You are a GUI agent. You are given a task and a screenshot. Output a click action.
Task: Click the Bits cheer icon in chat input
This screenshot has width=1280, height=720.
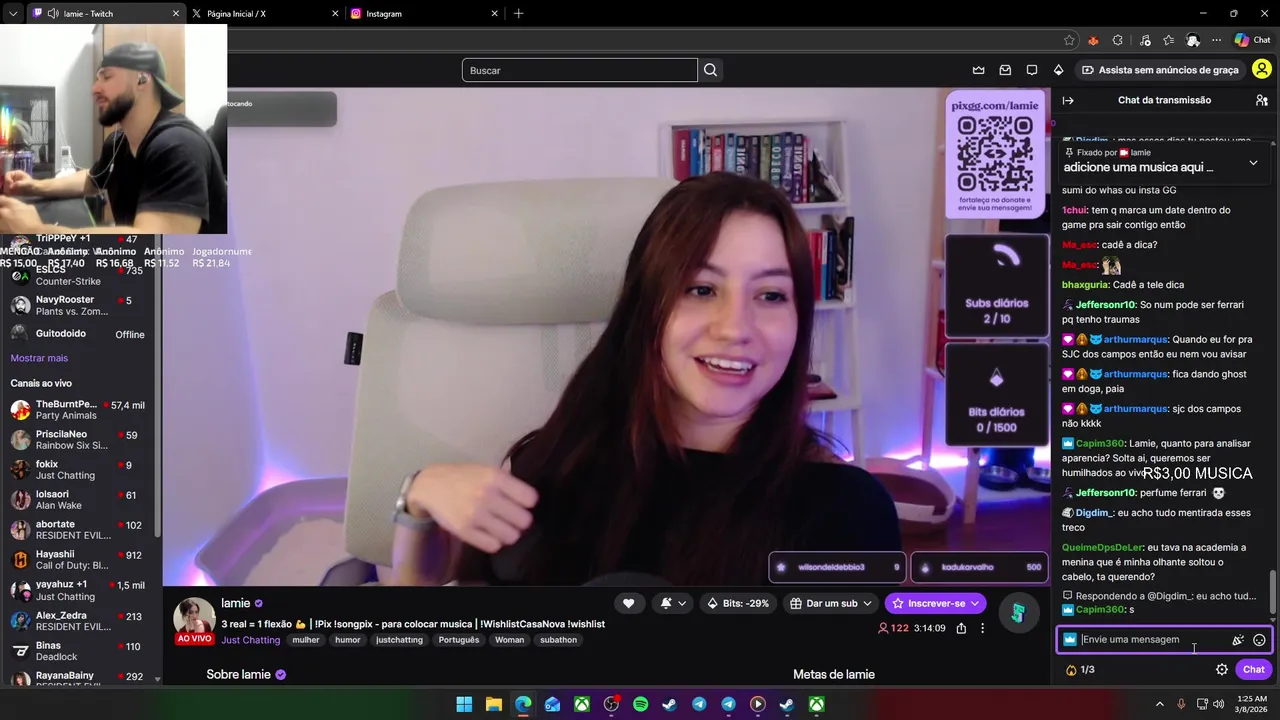pos(1238,640)
